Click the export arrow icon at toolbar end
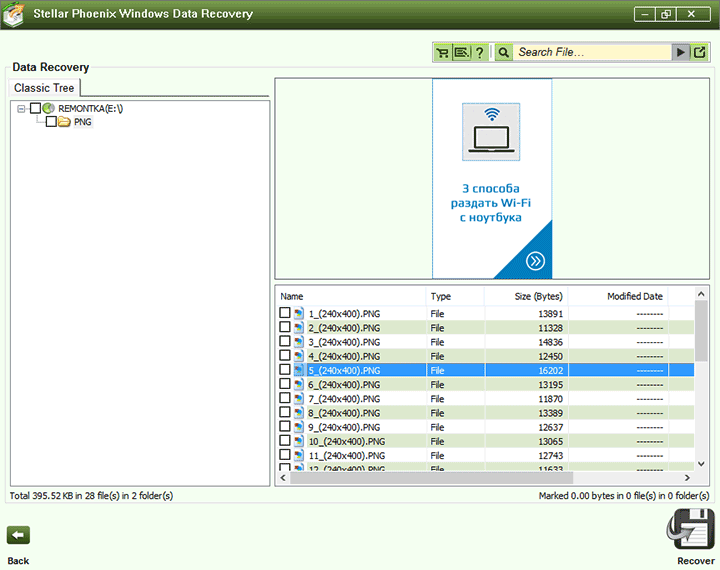 (x=699, y=52)
